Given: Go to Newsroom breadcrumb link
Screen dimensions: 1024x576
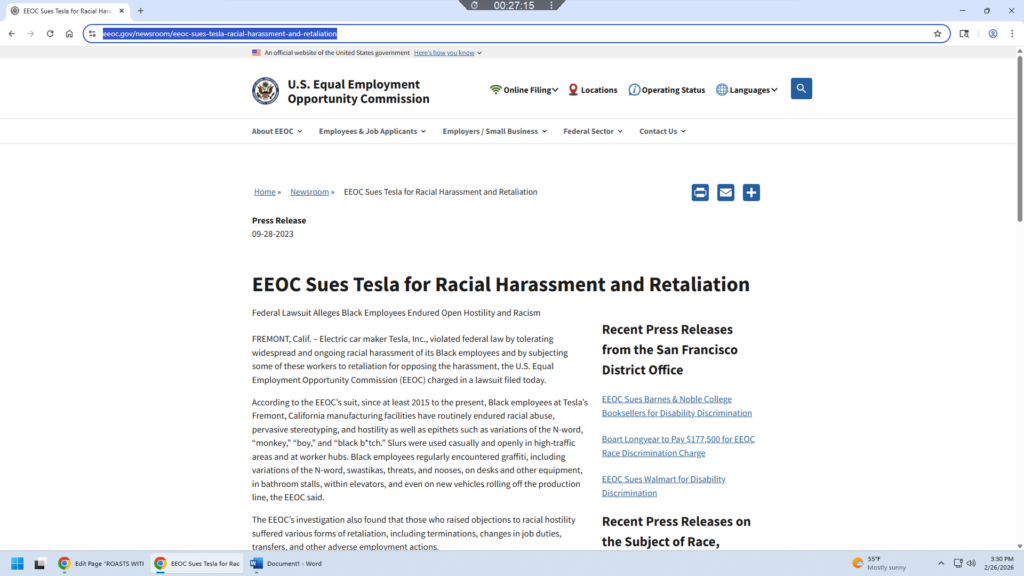Looking at the screenshot, I should click(x=309, y=192).
